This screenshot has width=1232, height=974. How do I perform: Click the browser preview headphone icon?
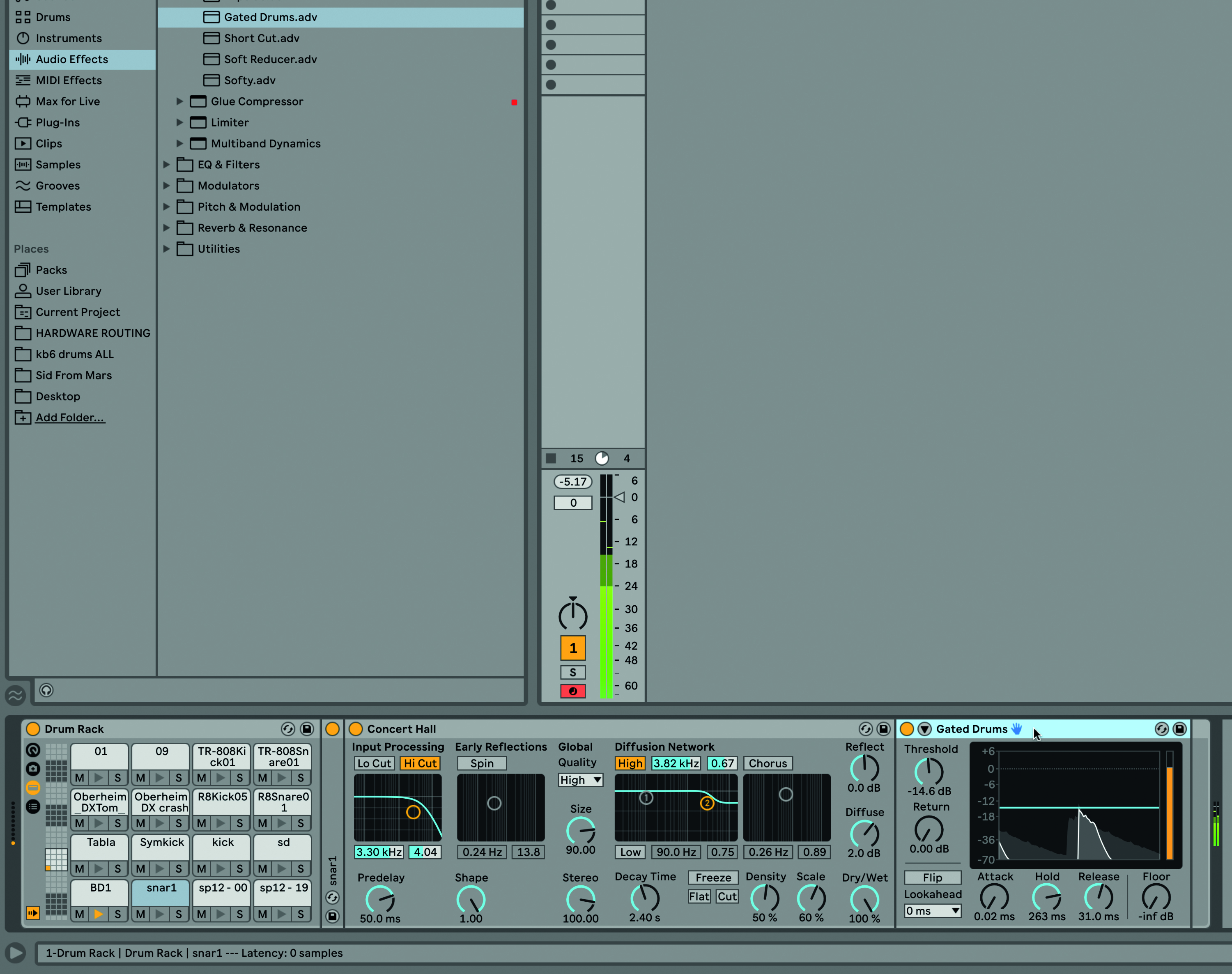[x=46, y=691]
